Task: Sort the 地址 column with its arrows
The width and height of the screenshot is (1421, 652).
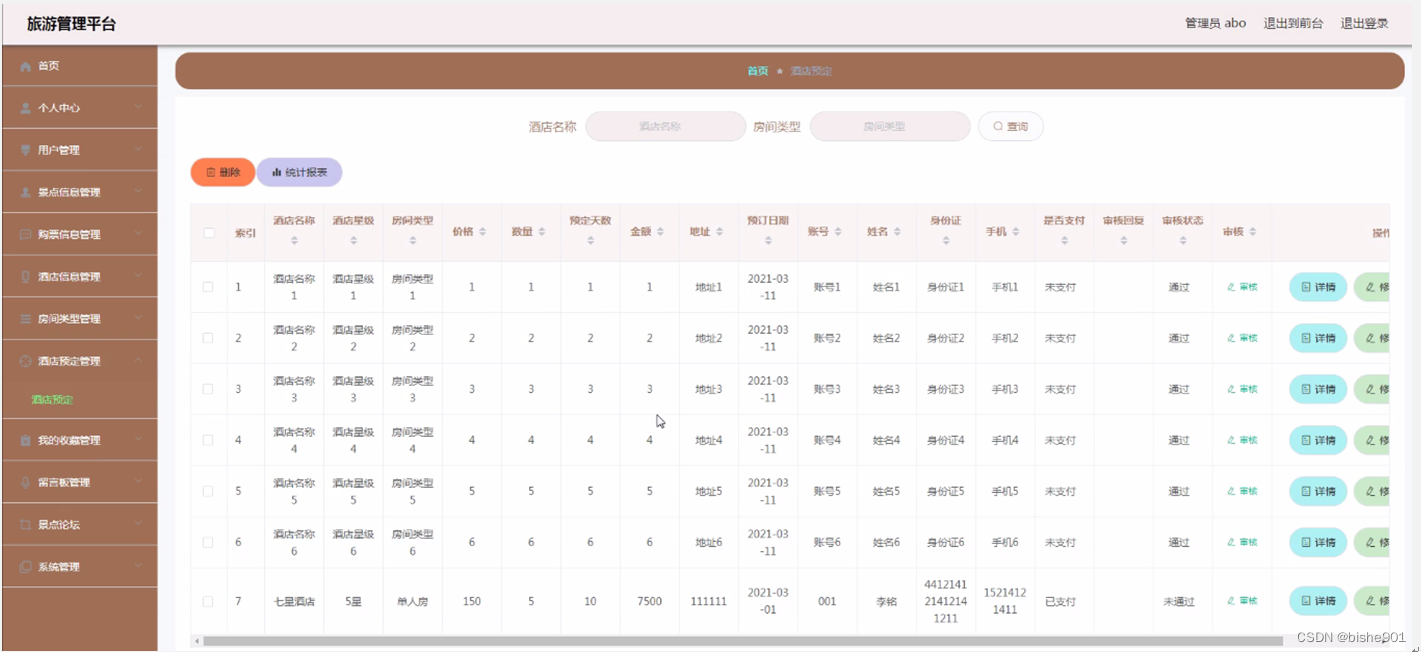Action: [x=720, y=232]
